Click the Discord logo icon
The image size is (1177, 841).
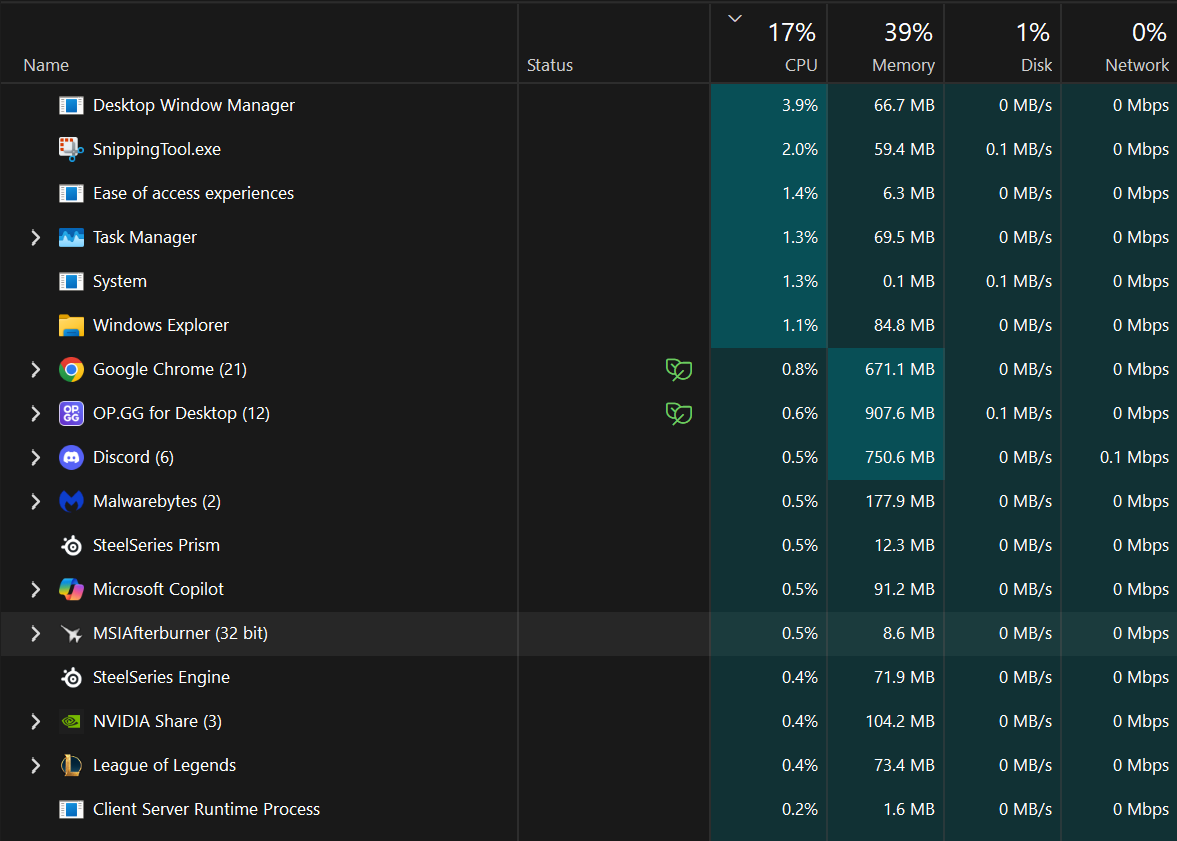(x=71, y=457)
